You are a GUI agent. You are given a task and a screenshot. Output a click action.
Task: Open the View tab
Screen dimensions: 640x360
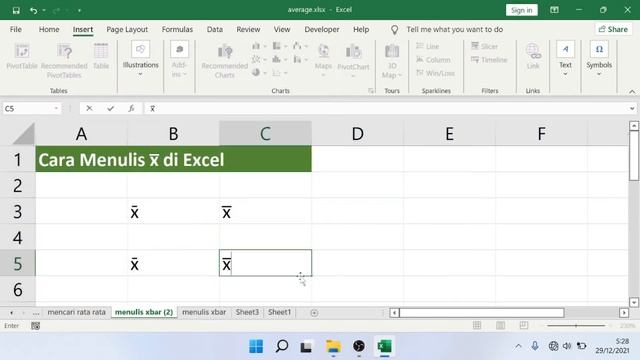point(282,29)
